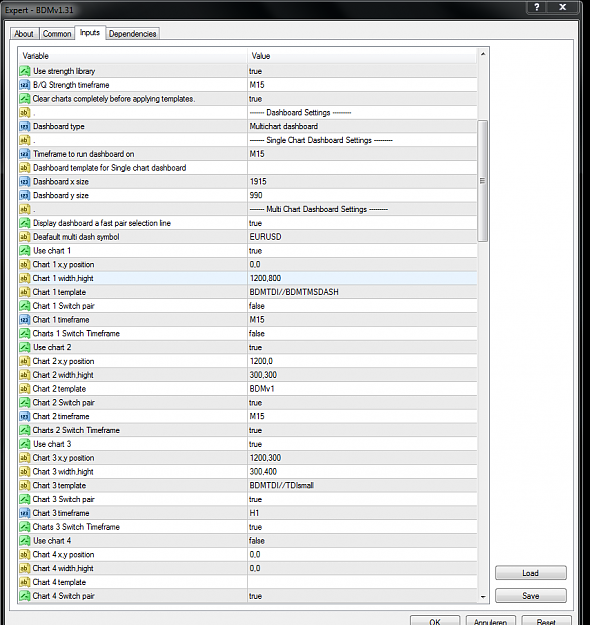This screenshot has width=590, height=625.
Task: Click the icon beside Chart 1 timeframe
Action: tap(25, 320)
